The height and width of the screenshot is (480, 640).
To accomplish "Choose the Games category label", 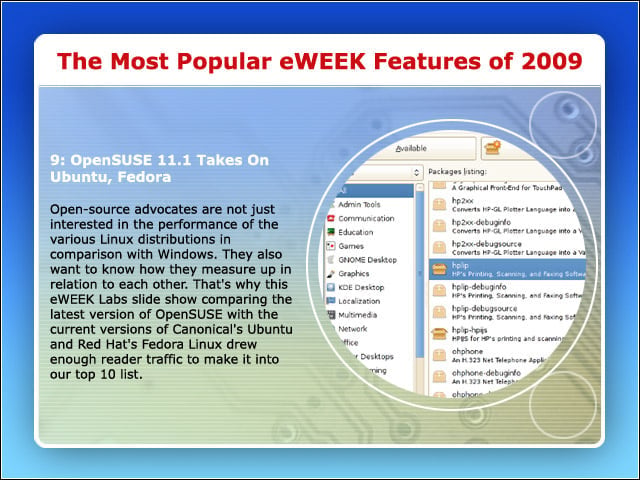I will [351, 246].
